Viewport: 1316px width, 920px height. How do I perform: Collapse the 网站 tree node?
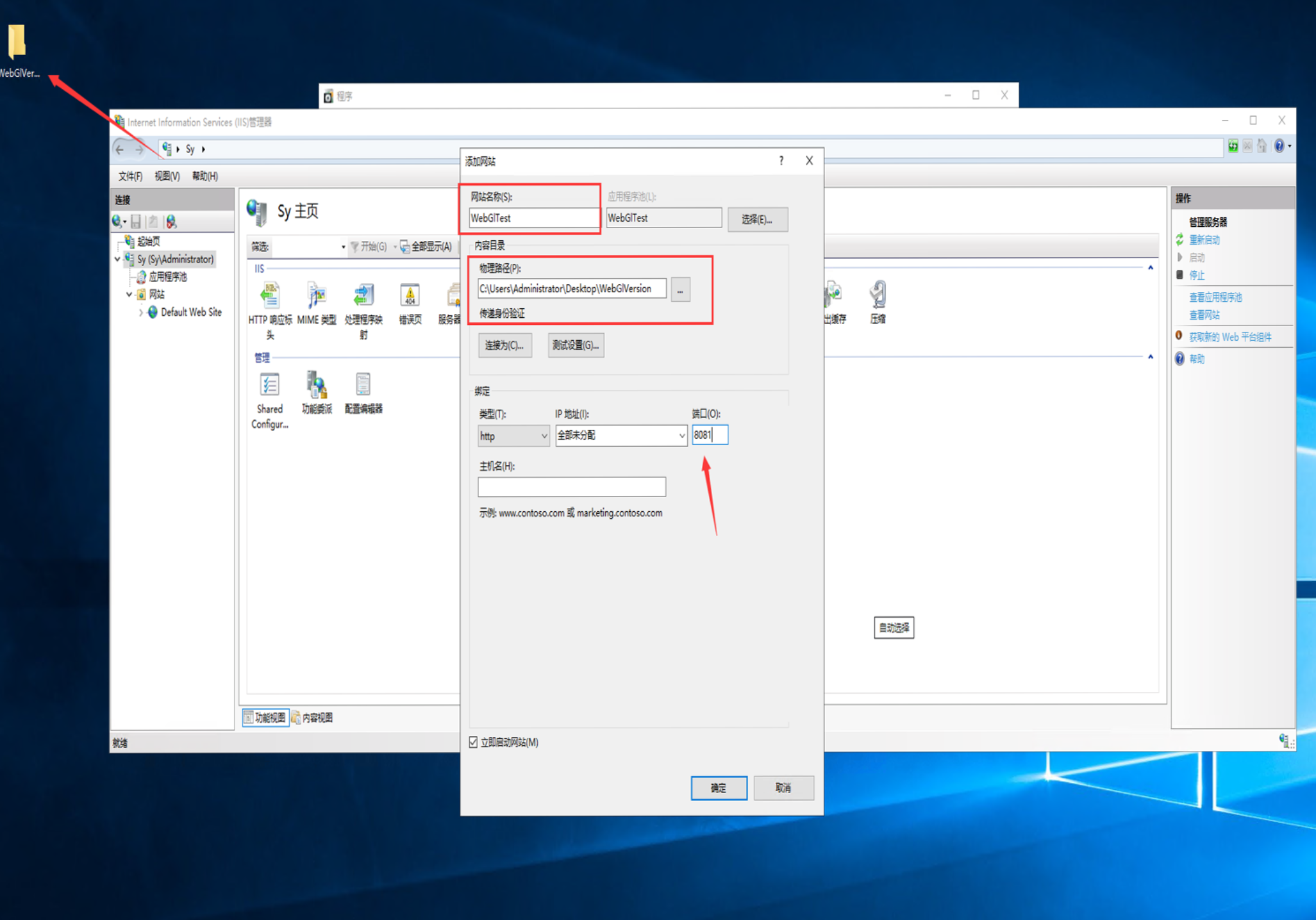pos(129,295)
